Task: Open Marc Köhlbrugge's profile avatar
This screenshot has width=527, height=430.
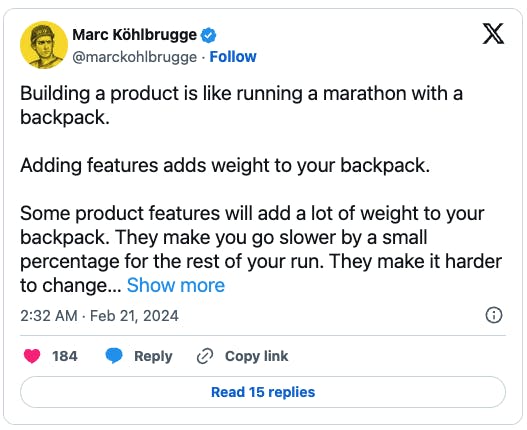Action: point(44,45)
